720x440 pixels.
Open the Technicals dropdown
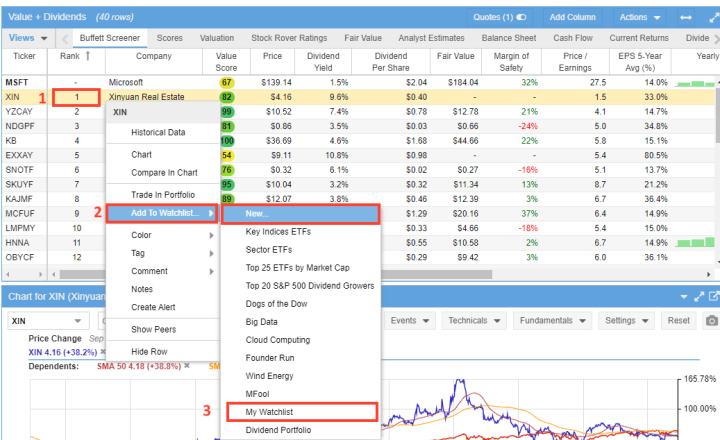474,321
